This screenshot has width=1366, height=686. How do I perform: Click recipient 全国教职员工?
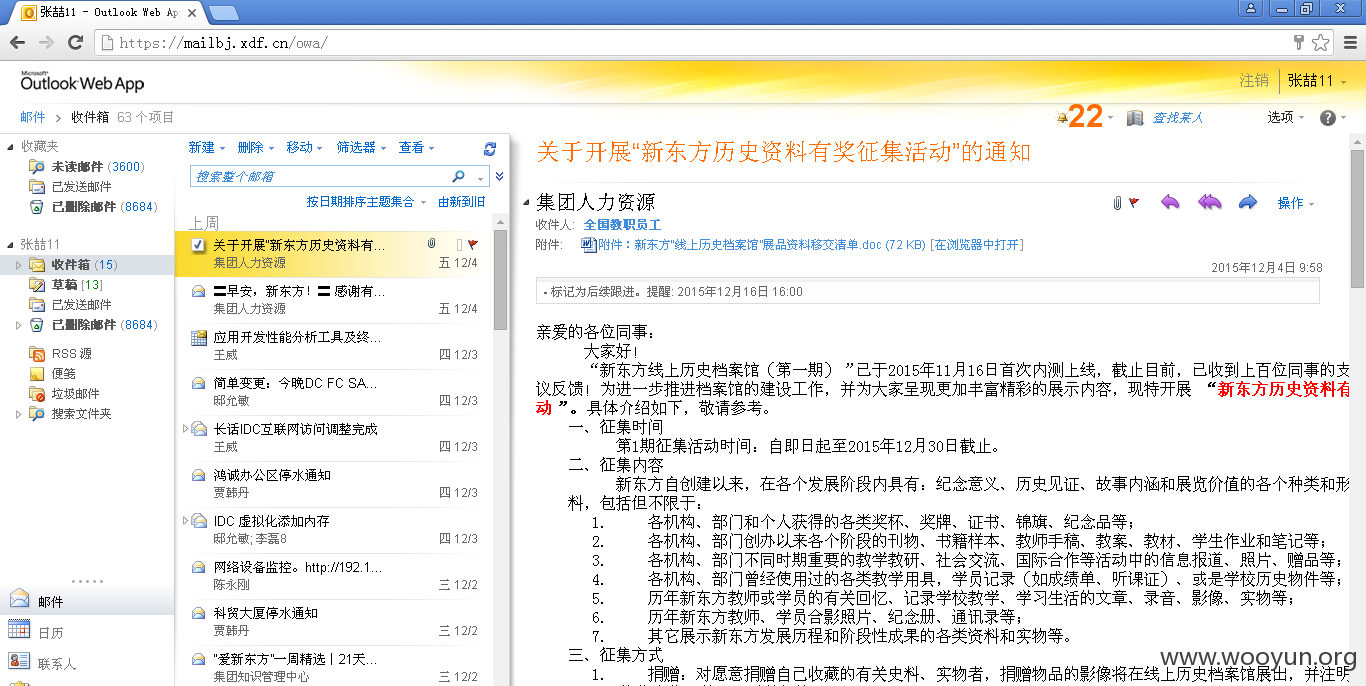click(x=622, y=225)
